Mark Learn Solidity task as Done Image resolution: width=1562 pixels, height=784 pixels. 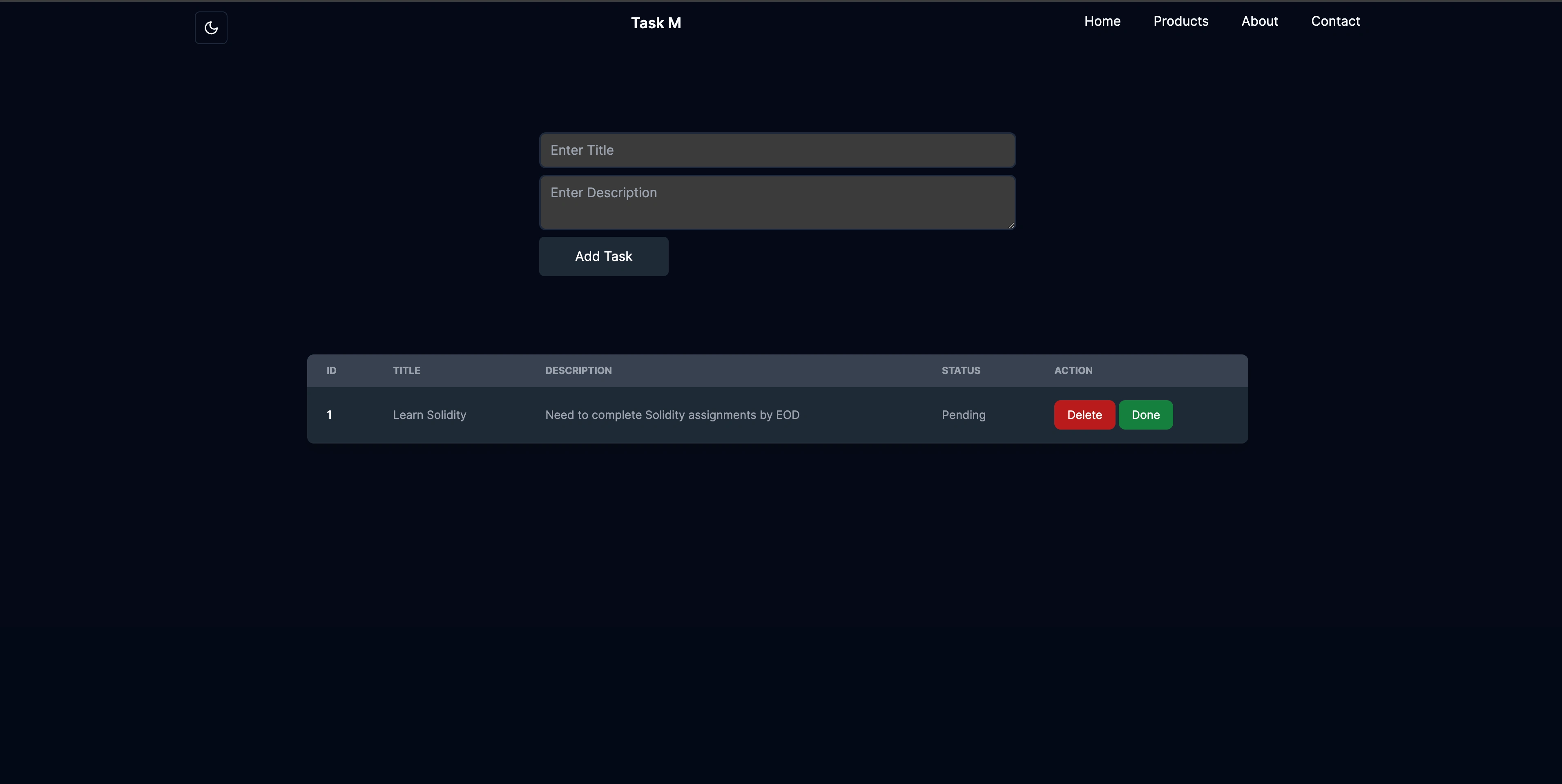pos(1145,415)
